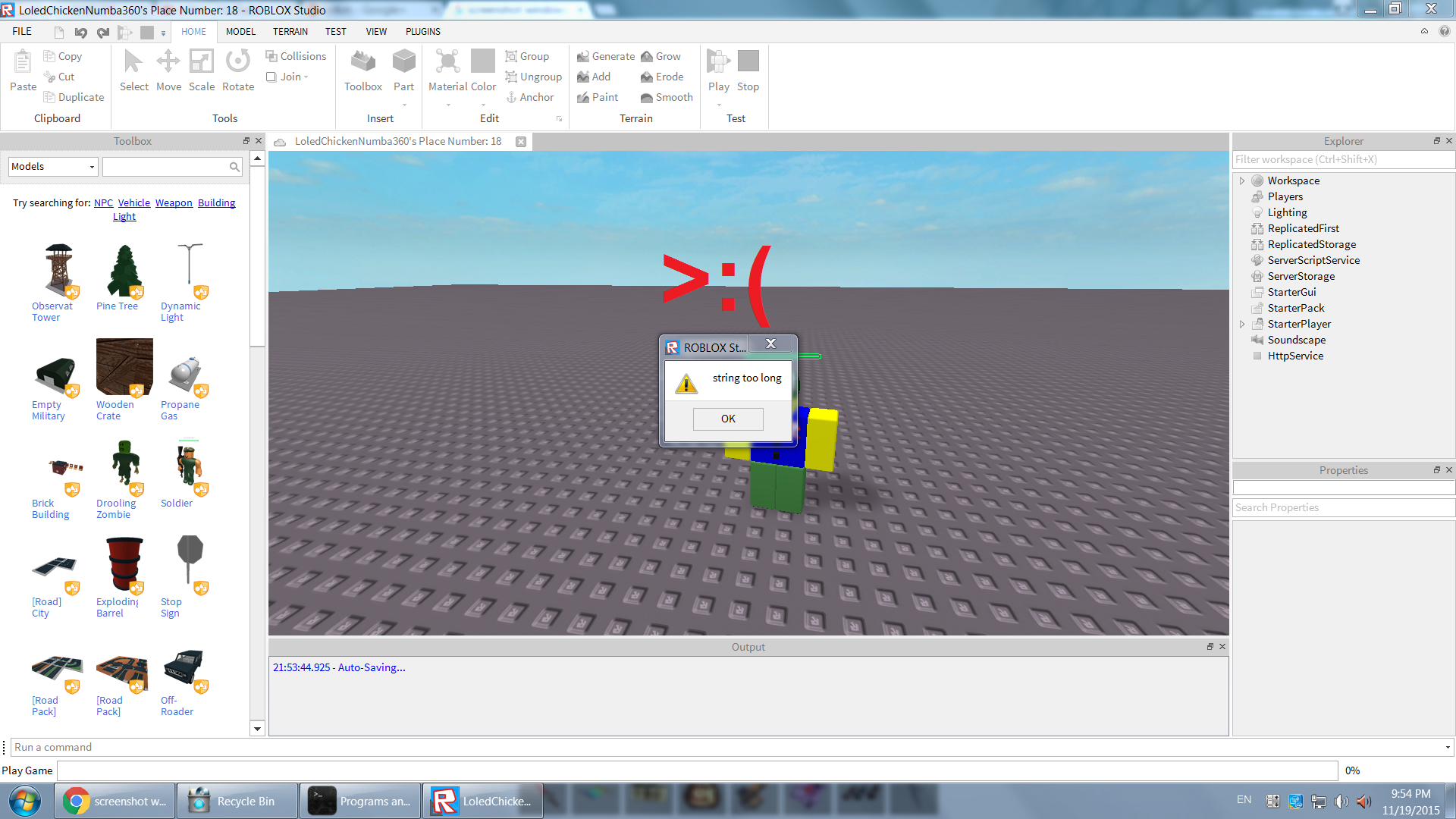Viewport: 1456px width, 819px height.
Task: Click OK to dismiss string too long dialog
Action: point(728,418)
